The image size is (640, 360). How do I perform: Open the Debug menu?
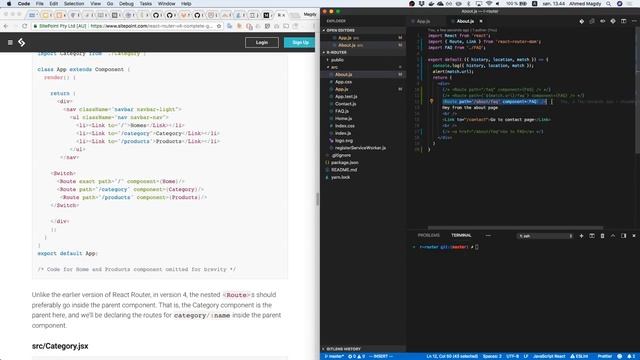tap(126, 4)
